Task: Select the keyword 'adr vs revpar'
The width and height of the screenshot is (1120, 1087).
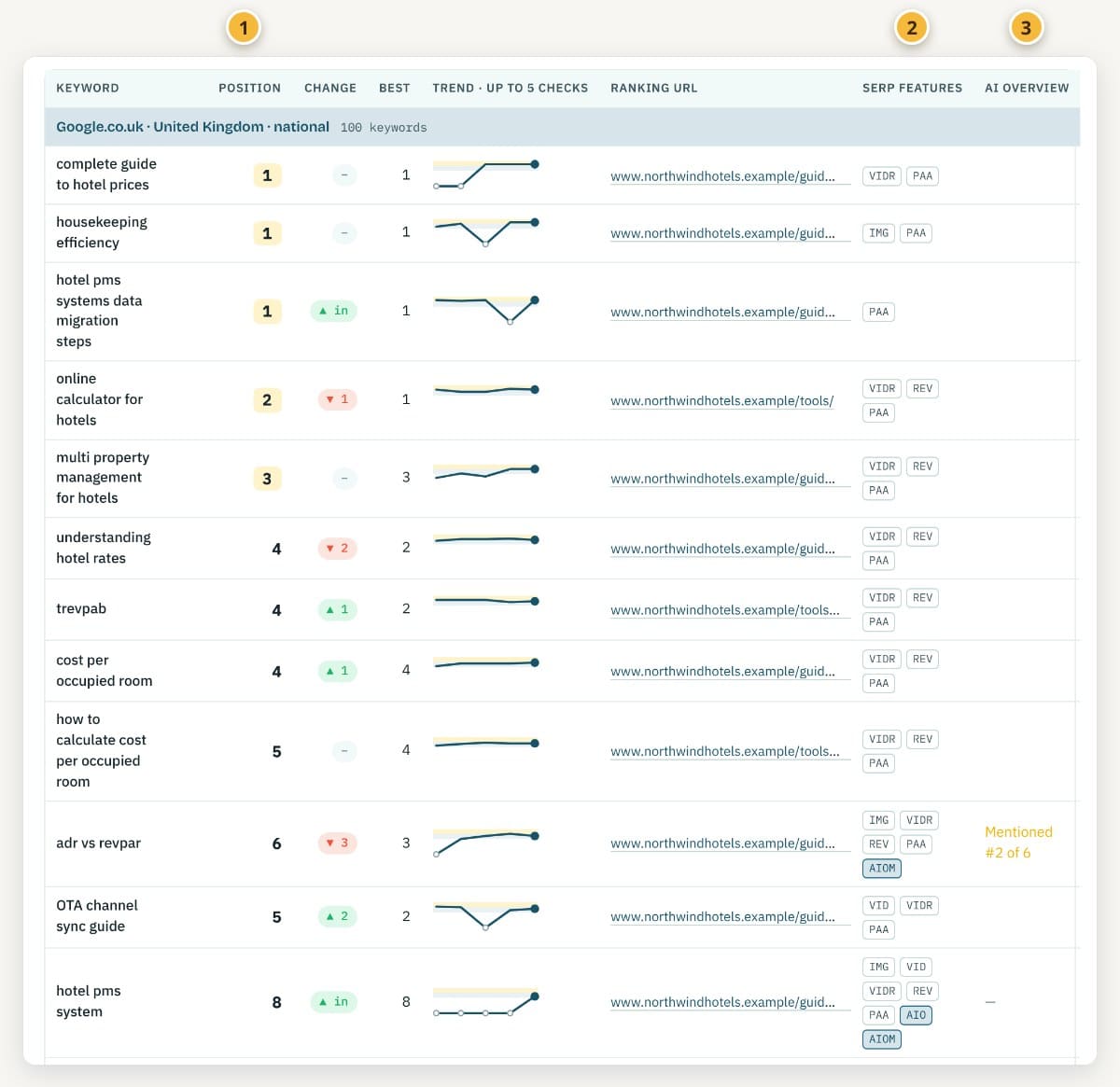Action: pyautogui.click(x=98, y=843)
